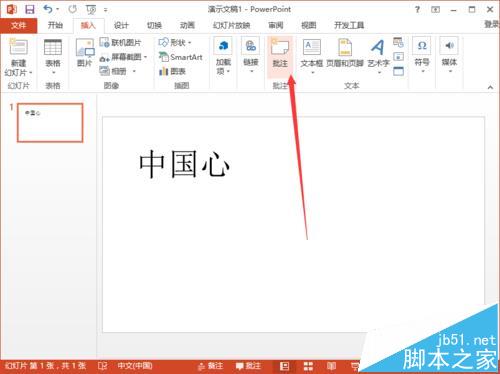
Task: Create a photo album (相册)
Action: click(118, 71)
